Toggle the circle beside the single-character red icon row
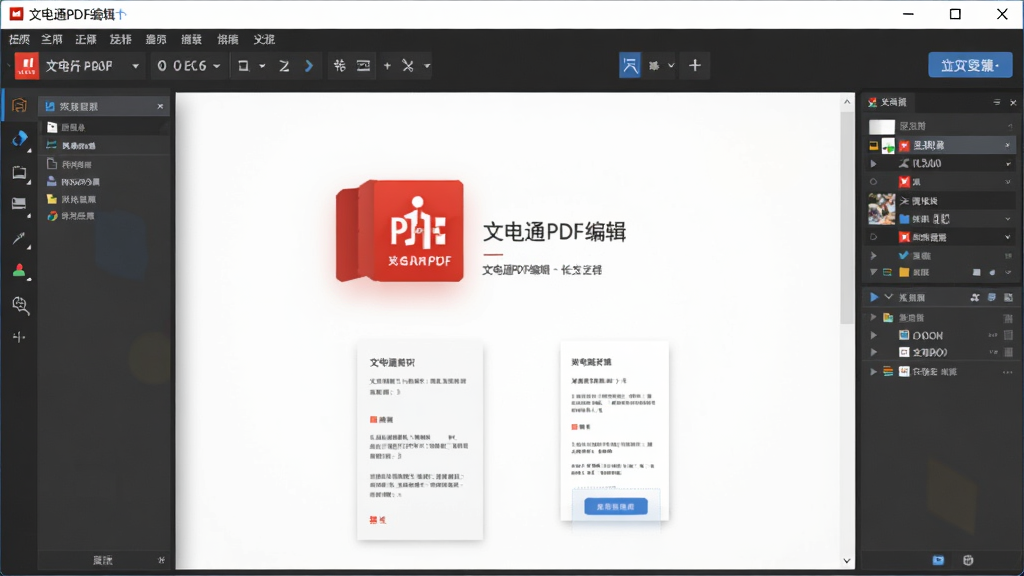Viewport: 1024px width, 576px height. 873,182
